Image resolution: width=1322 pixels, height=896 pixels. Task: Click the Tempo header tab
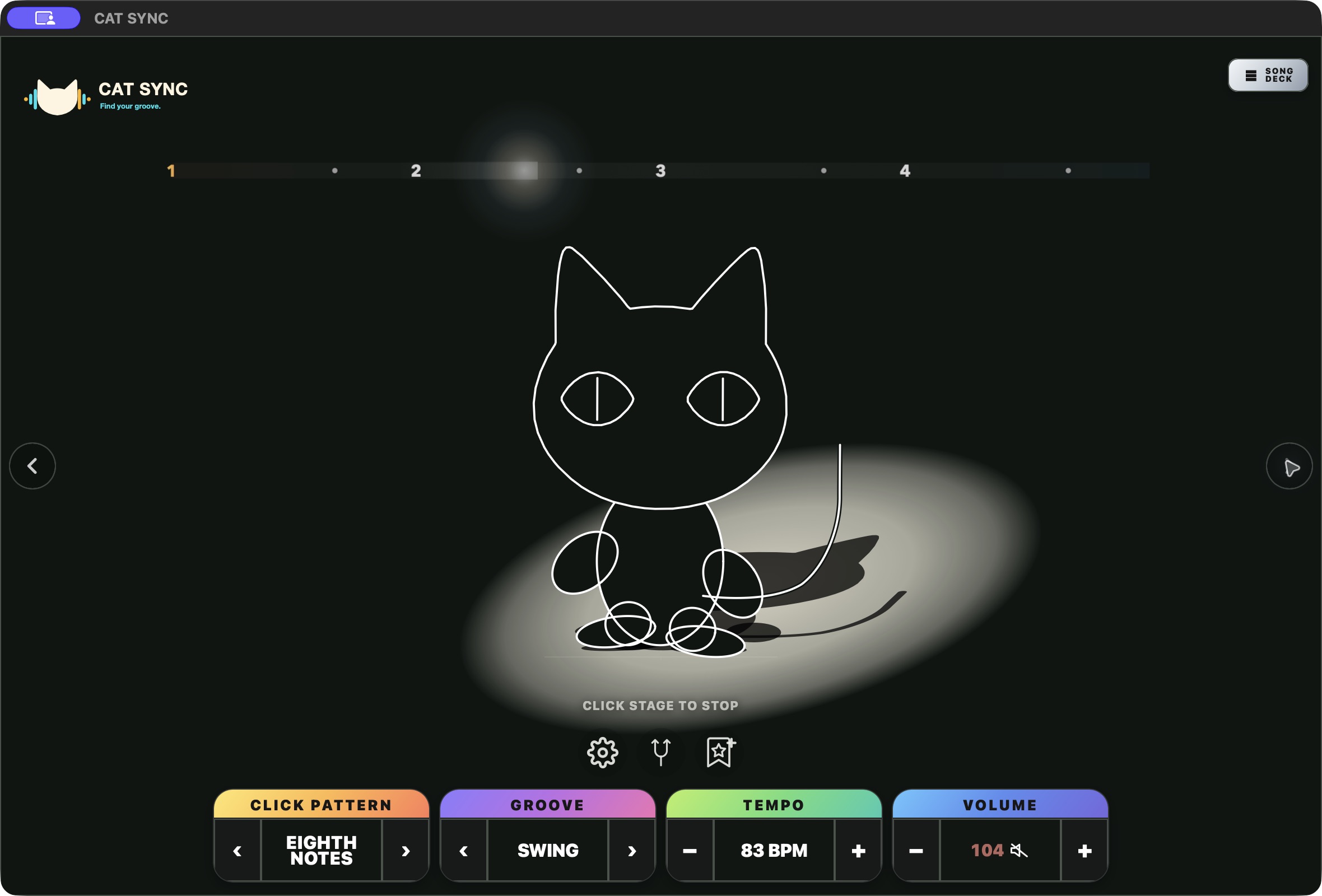[x=774, y=805]
